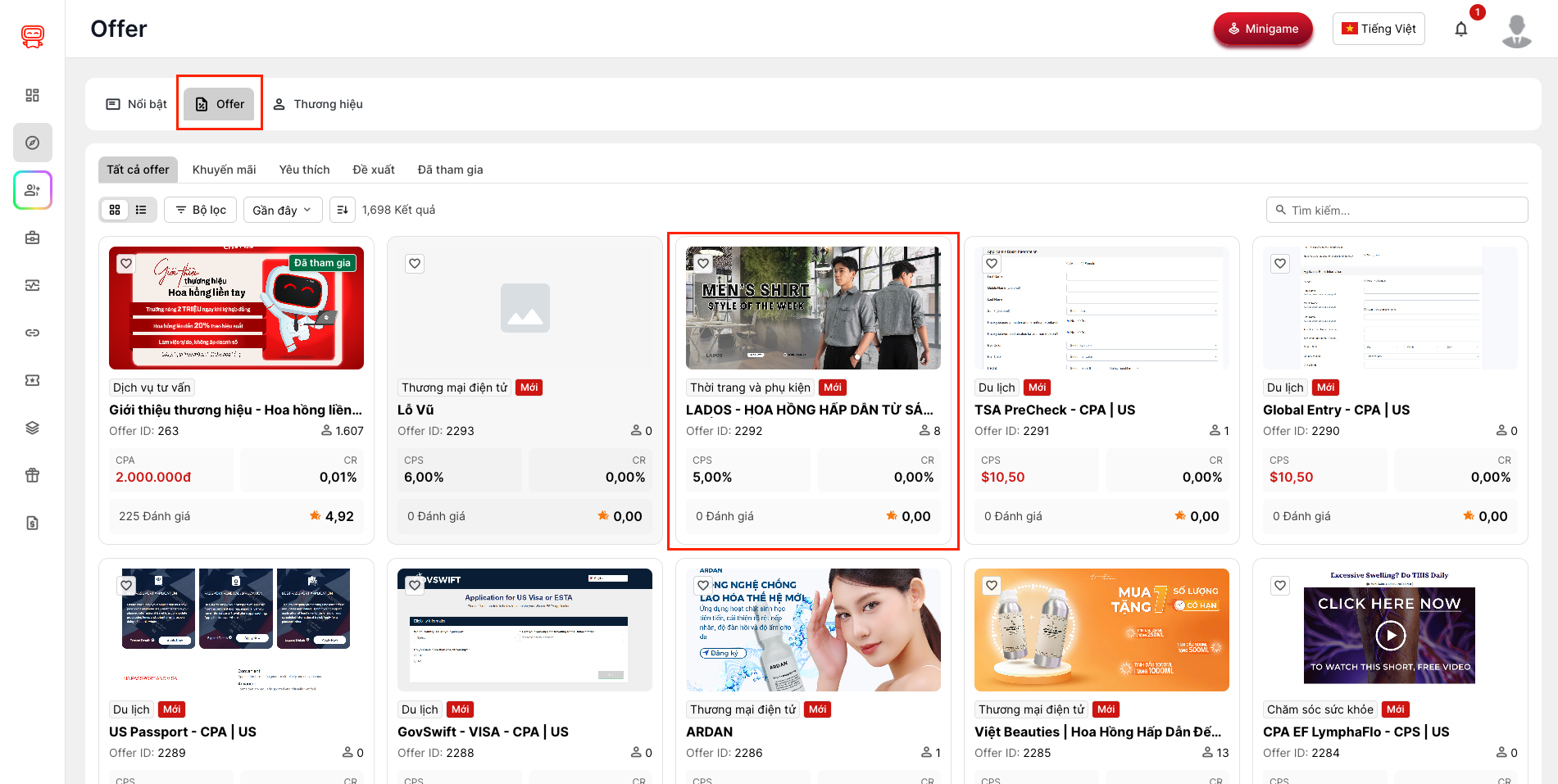Select the Offer tab
This screenshot has height=784, width=1558.
(x=220, y=104)
